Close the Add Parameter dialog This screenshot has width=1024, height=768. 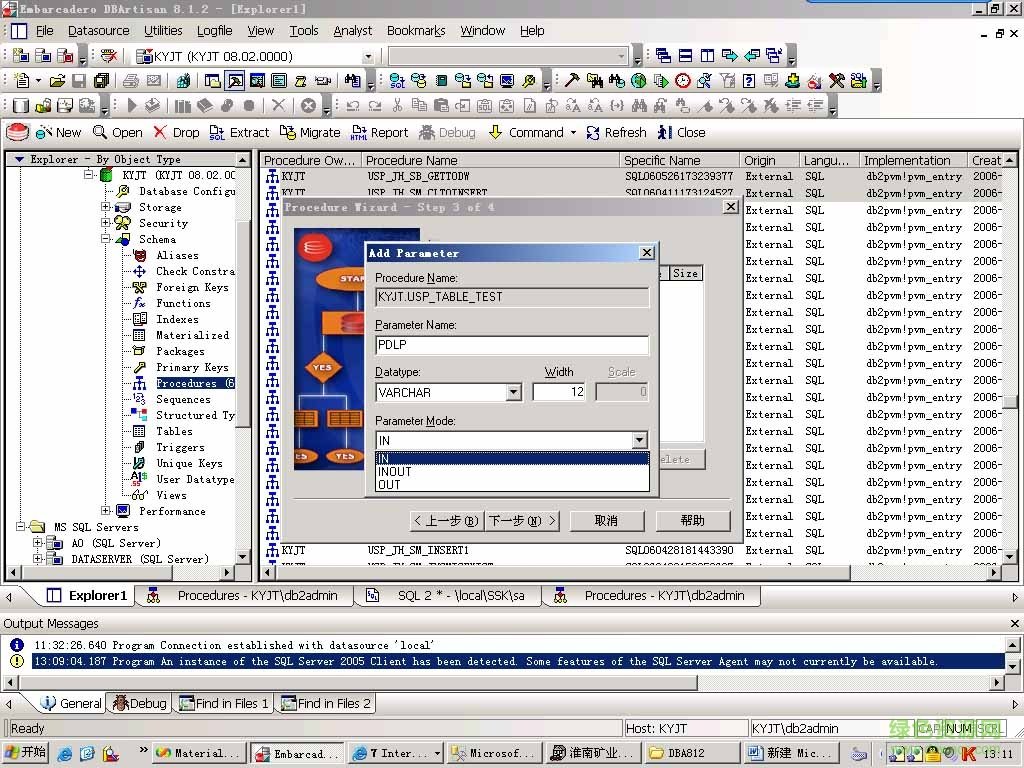click(646, 253)
